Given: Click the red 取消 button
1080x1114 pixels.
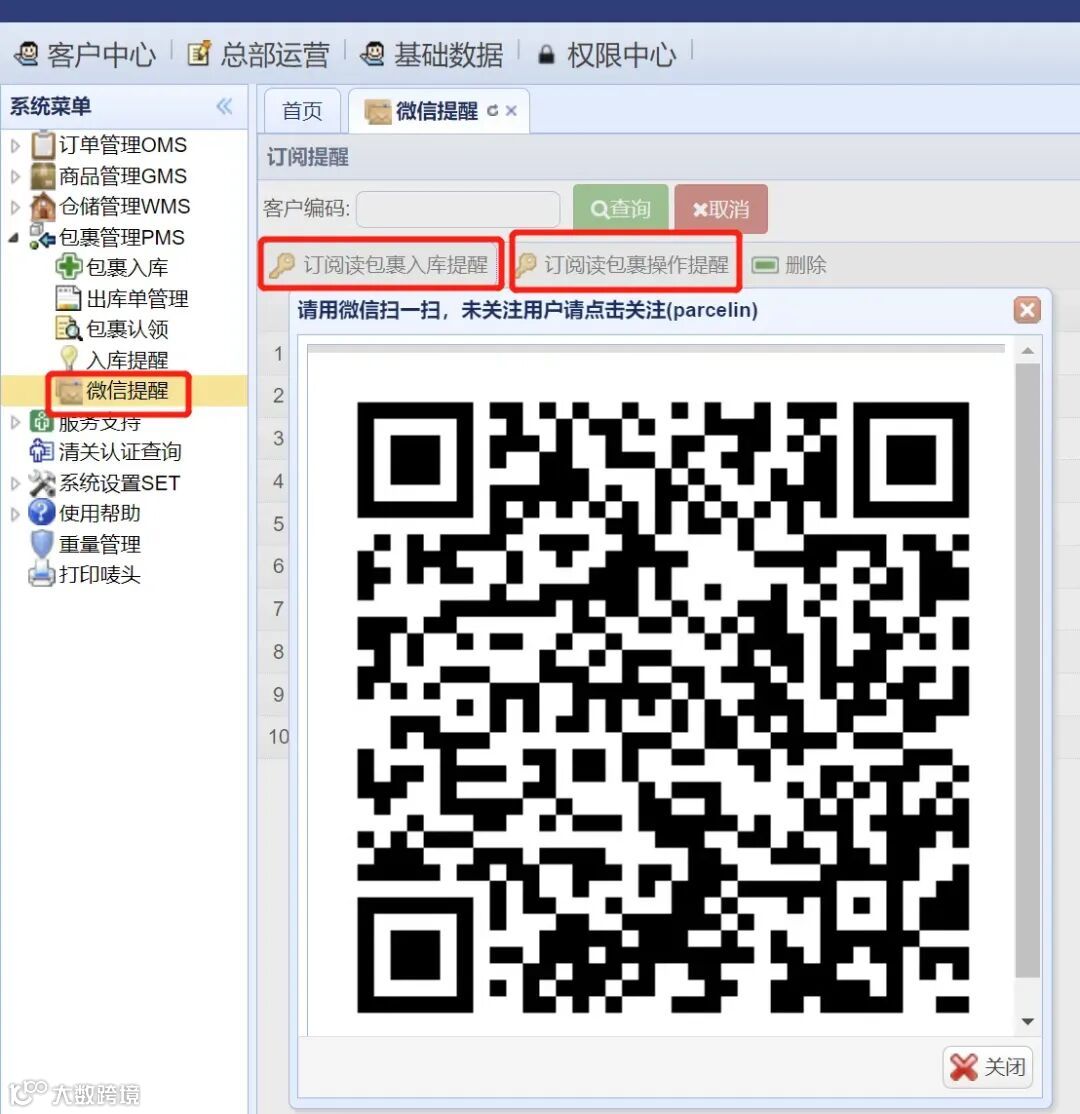Looking at the screenshot, I should (x=720, y=209).
